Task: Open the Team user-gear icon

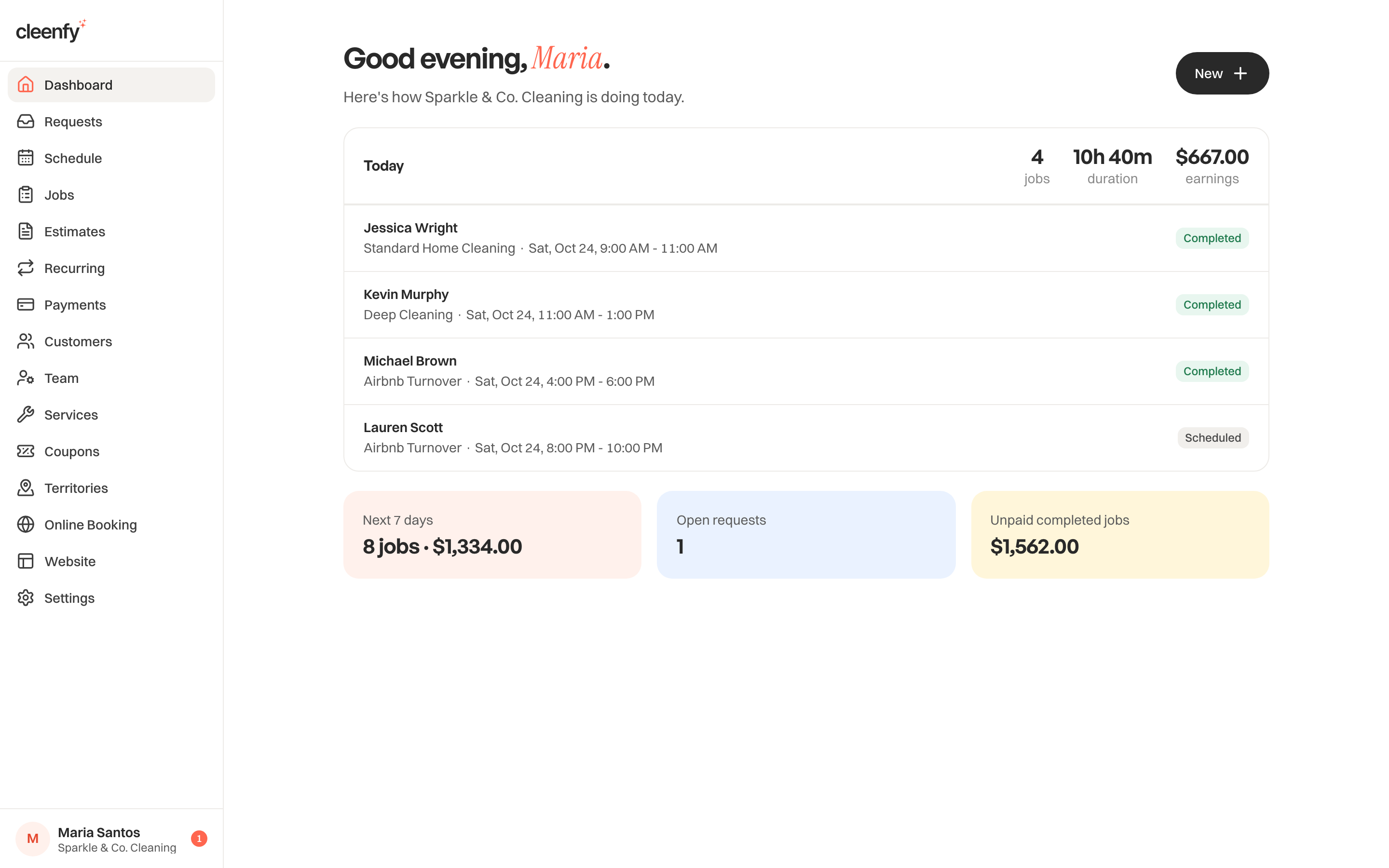Action: coord(25,378)
